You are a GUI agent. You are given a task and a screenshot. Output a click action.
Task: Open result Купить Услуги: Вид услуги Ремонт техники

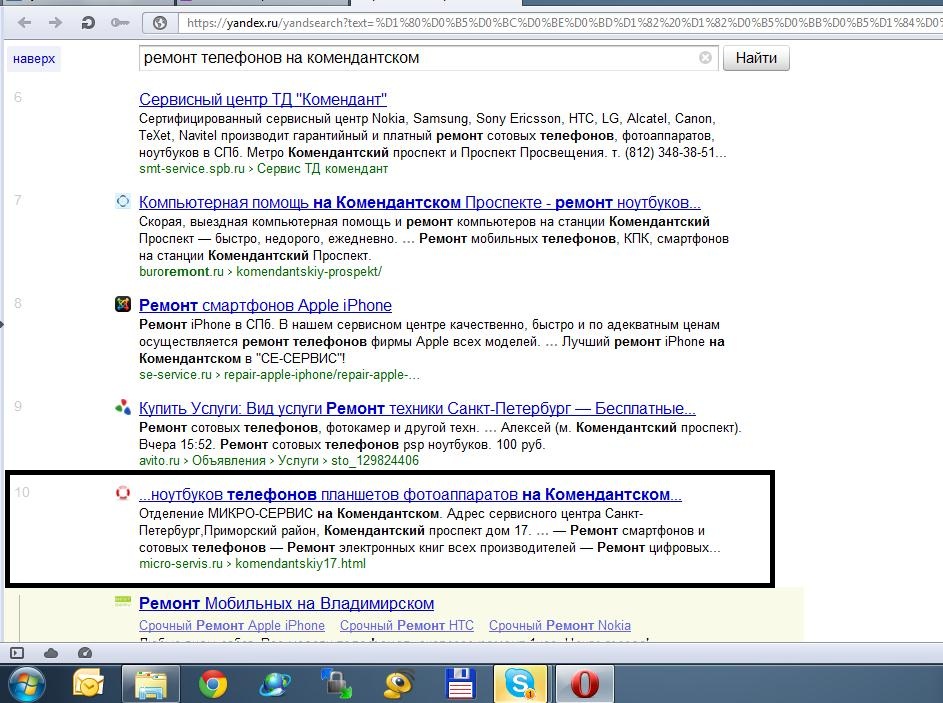pyautogui.click(x=417, y=409)
